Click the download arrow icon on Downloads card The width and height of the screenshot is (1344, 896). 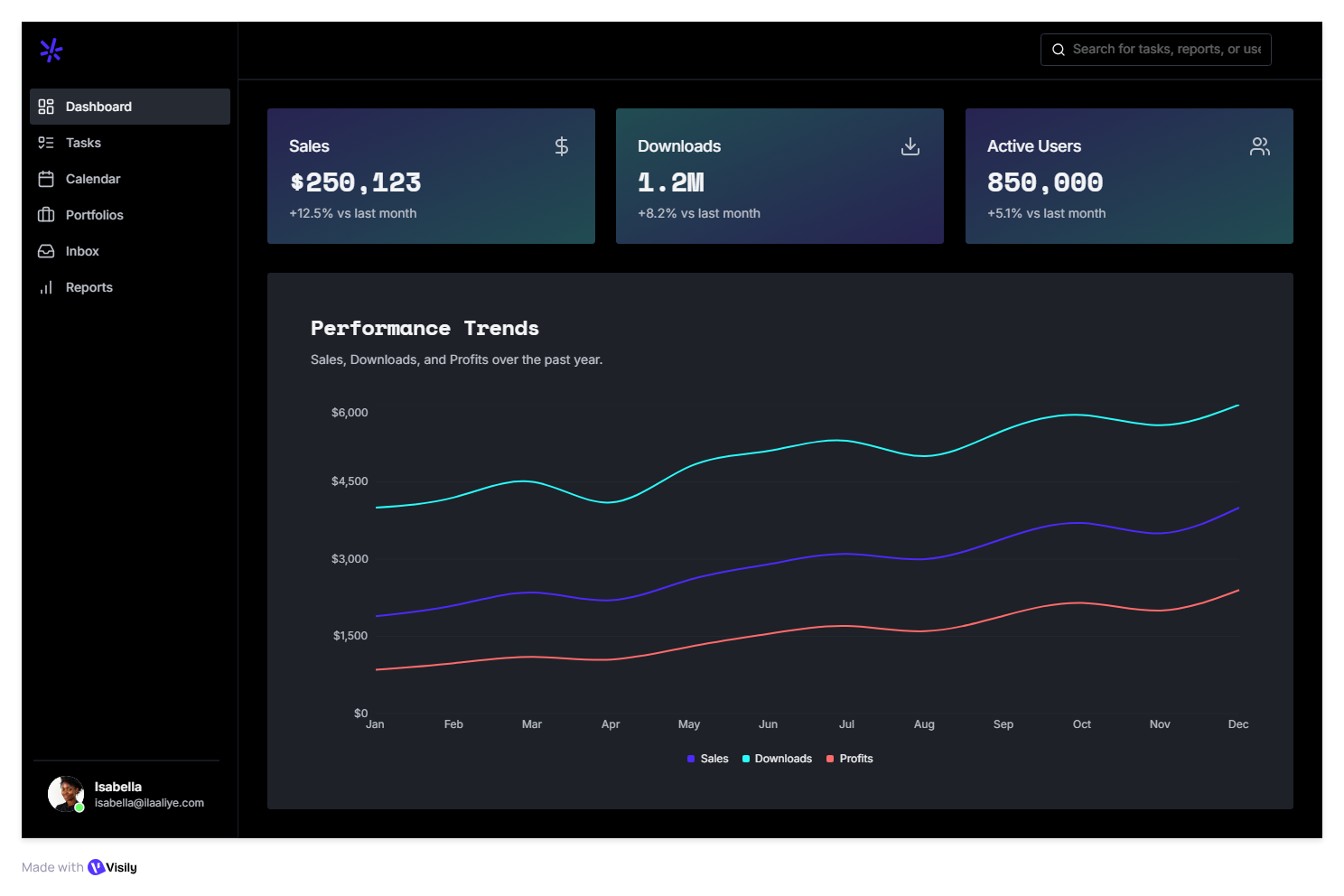910,146
